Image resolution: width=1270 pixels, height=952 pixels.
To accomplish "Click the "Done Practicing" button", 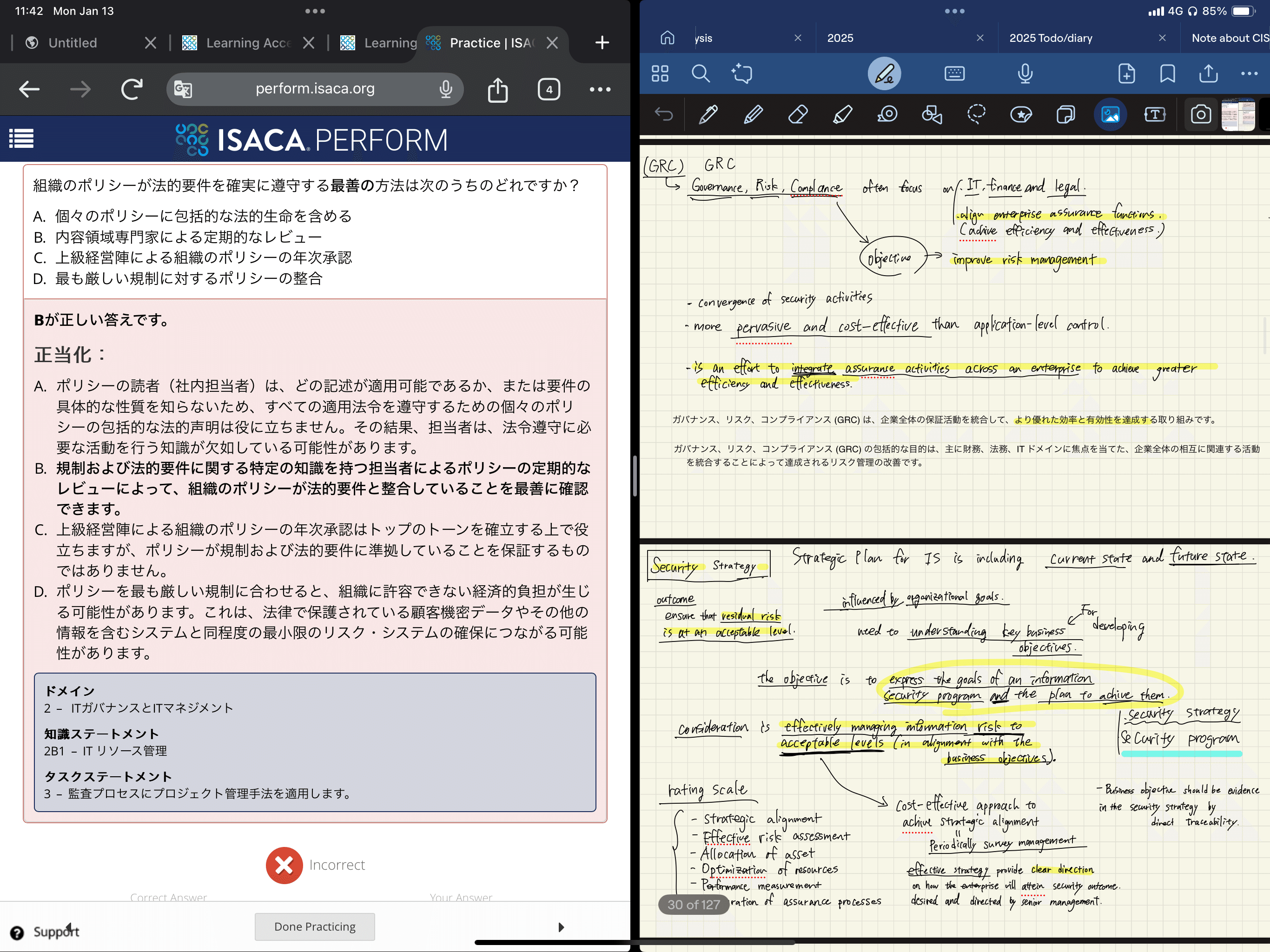I will 315,926.
